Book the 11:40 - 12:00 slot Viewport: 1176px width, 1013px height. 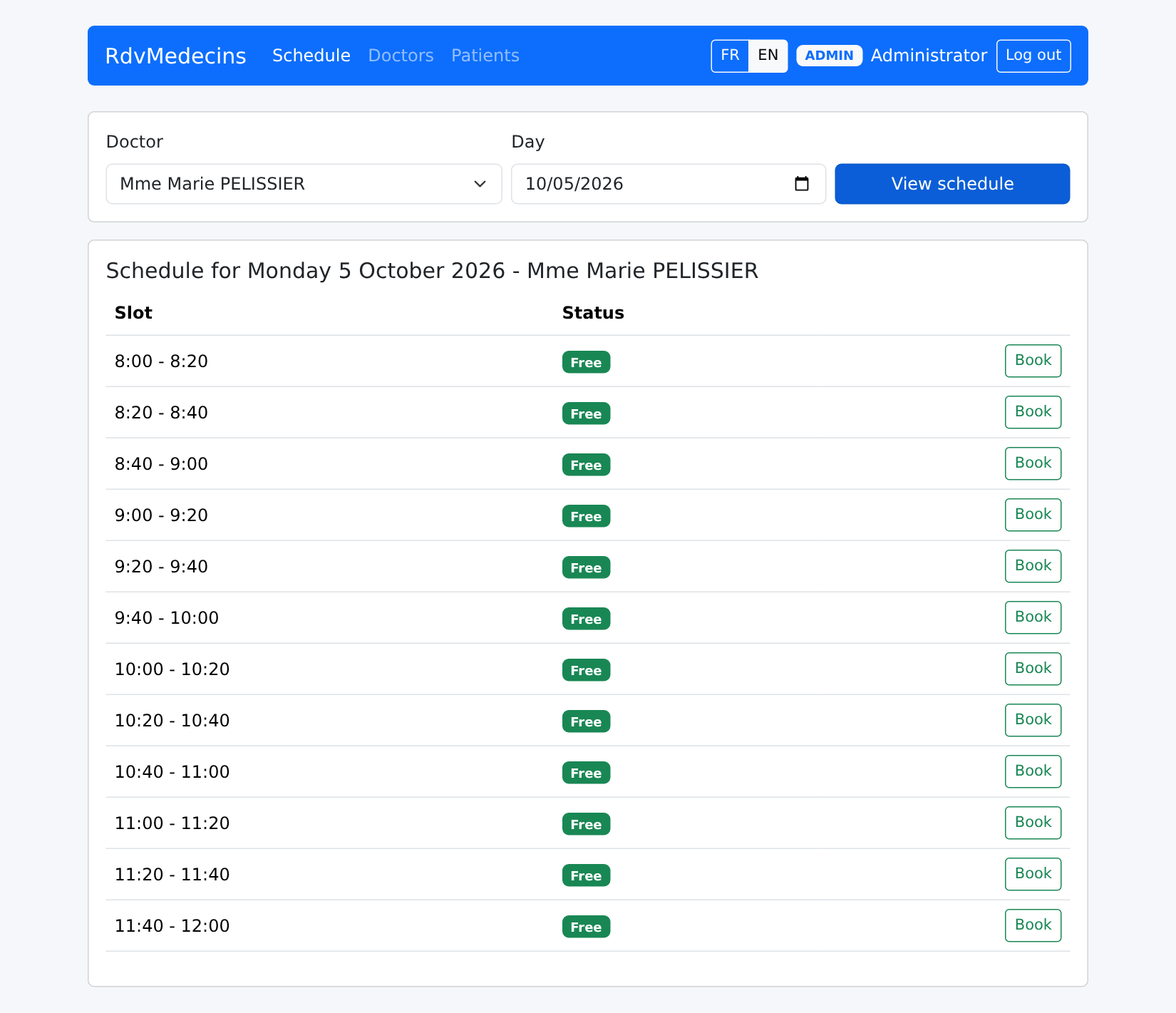click(x=1033, y=925)
